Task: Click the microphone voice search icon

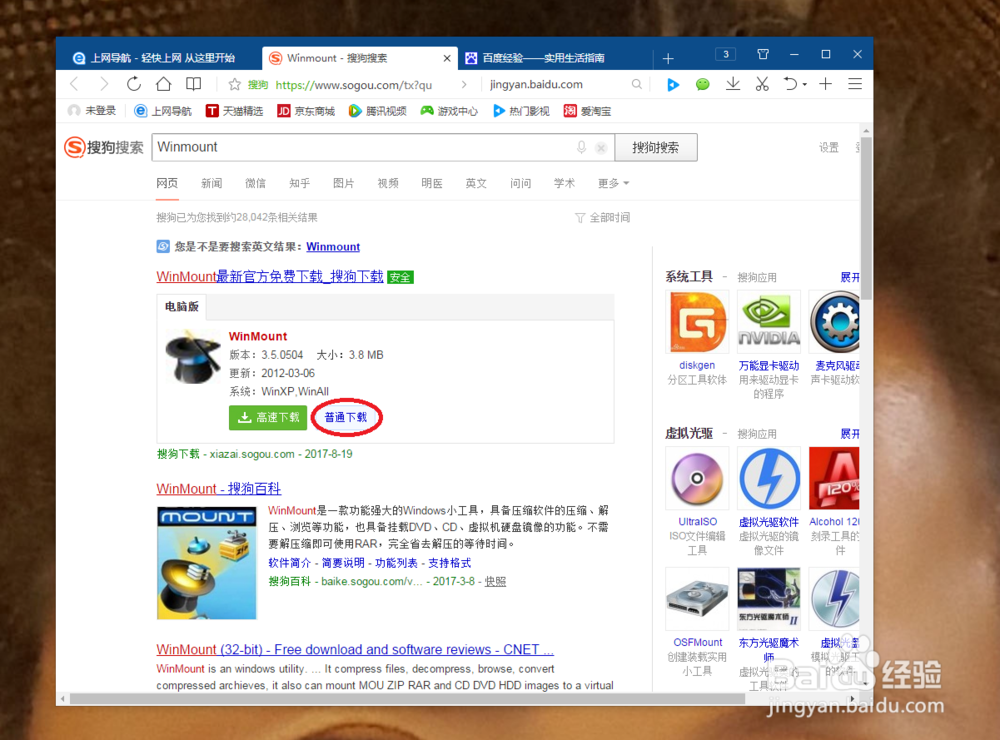Action: click(x=582, y=147)
